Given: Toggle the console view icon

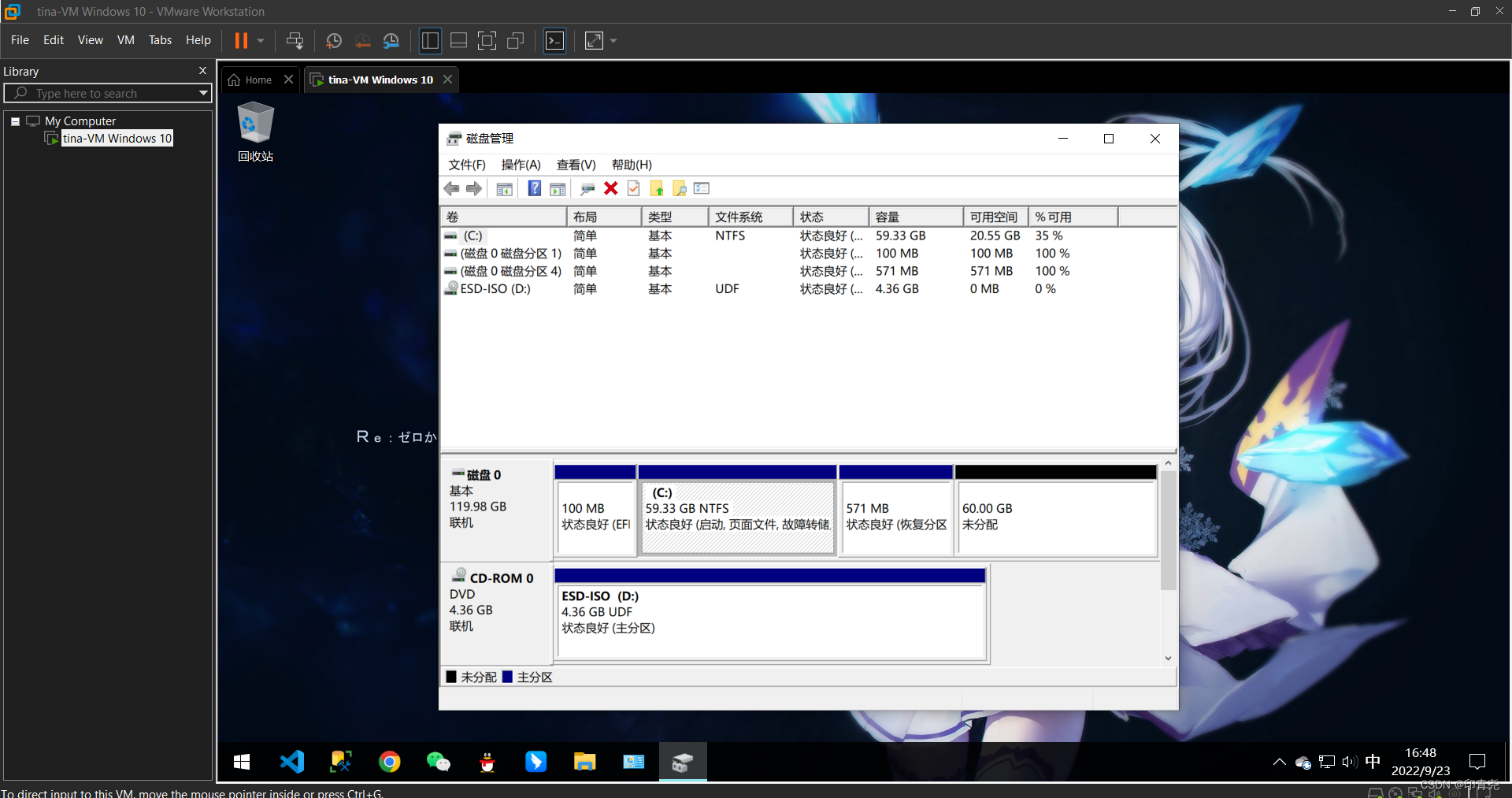Looking at the screenshot, I should pyautogui.click(x=555, y=40).
